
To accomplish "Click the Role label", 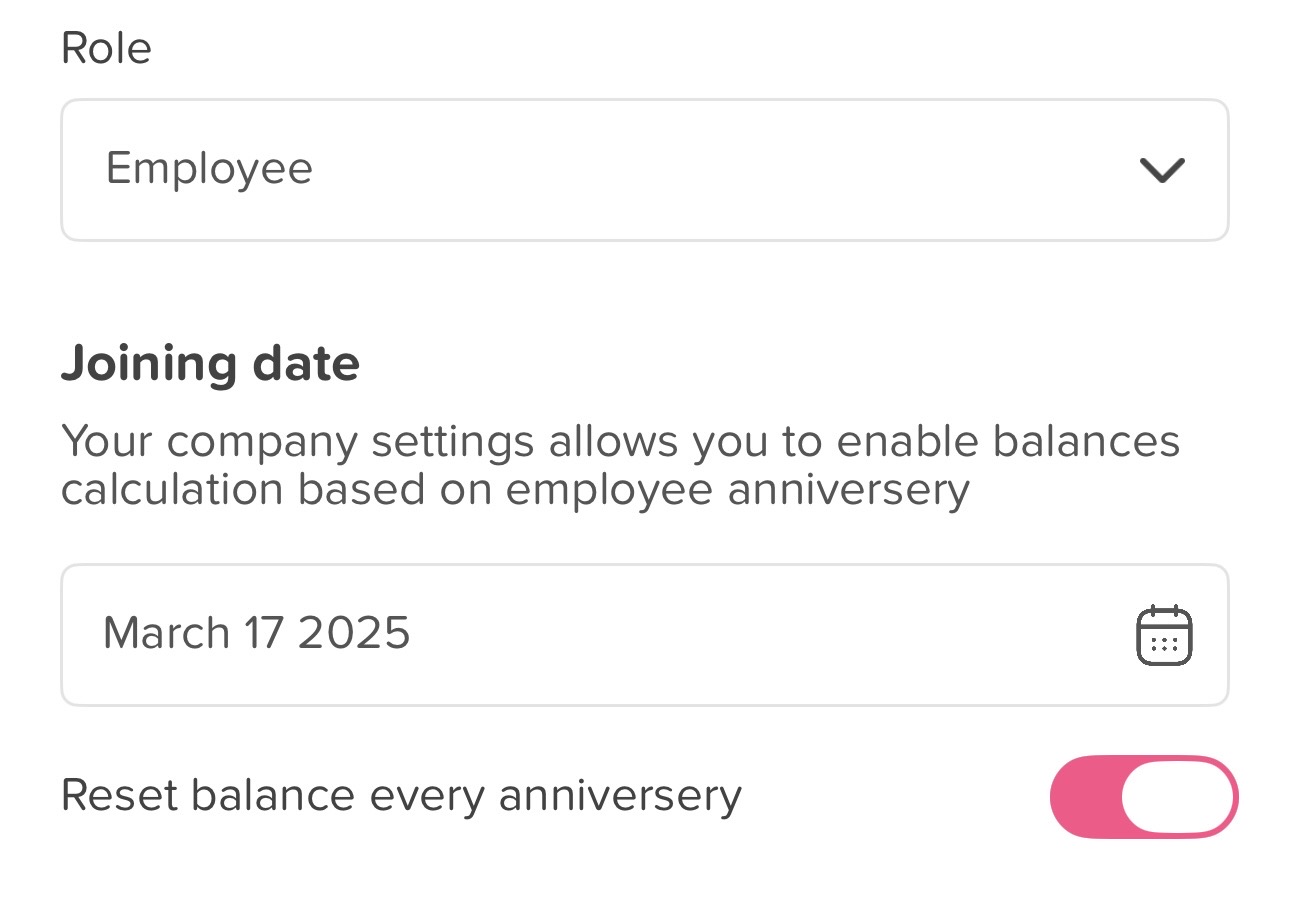I will [x=106, y=48].
